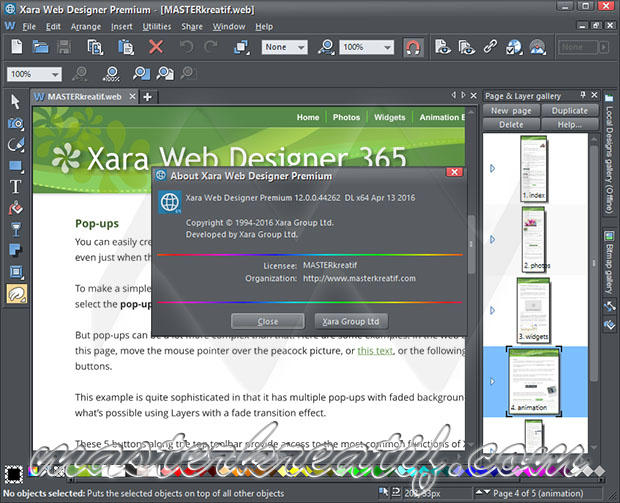620x503 pixels.
Task: Click the globe Publish website icon
Action: pyautogui.click(x=514, y=47)
